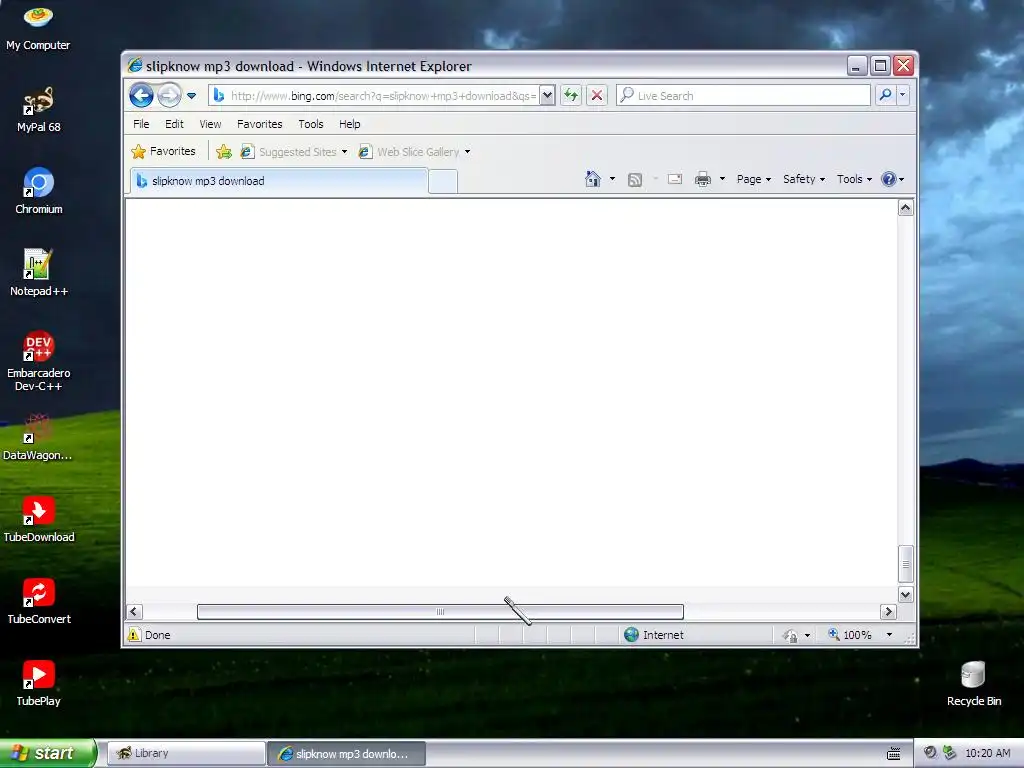Add page to Favorites bar icon

point(224,152)
